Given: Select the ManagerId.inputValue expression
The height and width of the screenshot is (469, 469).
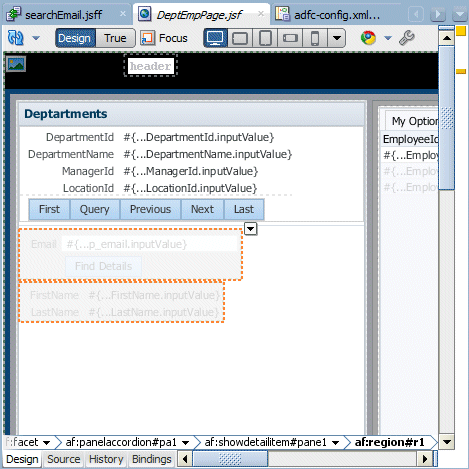Looking at the screenshot, I should [191, 171].
